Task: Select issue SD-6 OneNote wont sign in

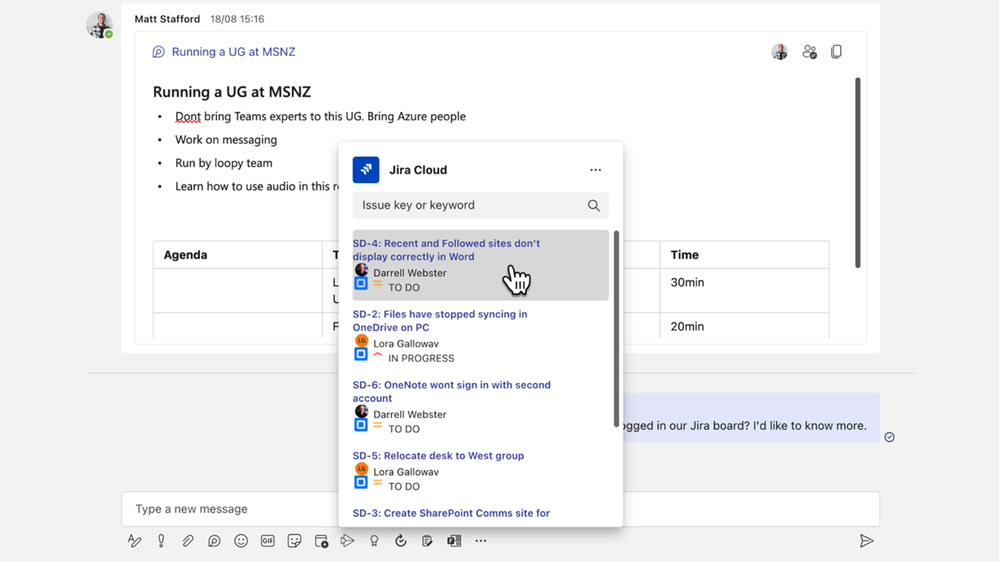Action: (480, 406)
